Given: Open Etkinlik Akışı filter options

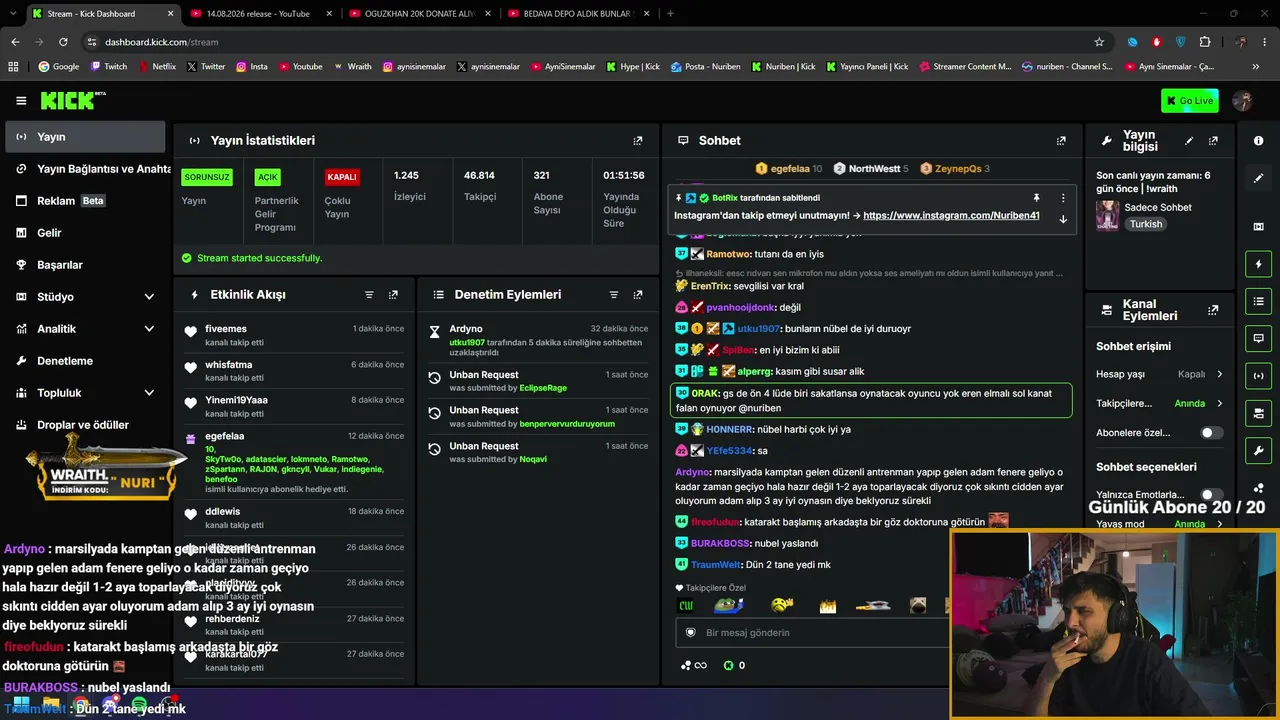Looking at the screenshot, I should (369, 295).
